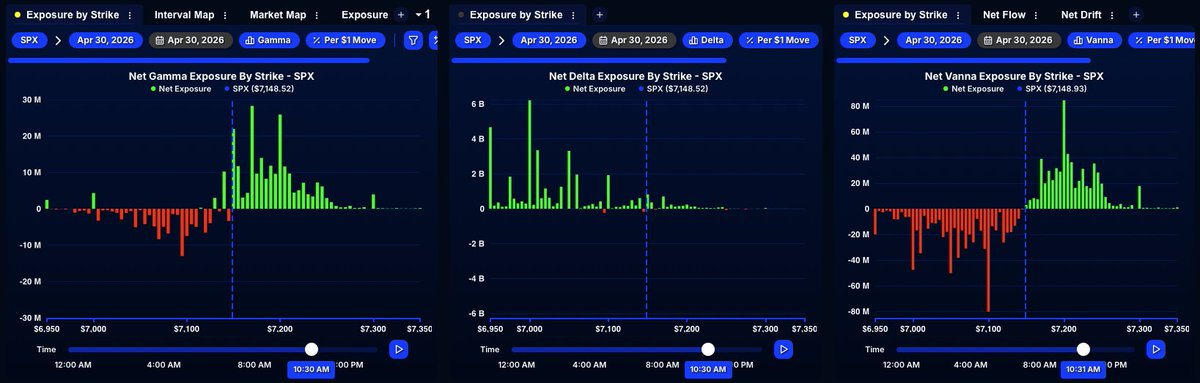
Task: Click 10:30 AM time marker in Delta panel
Action: coord(707,369)
